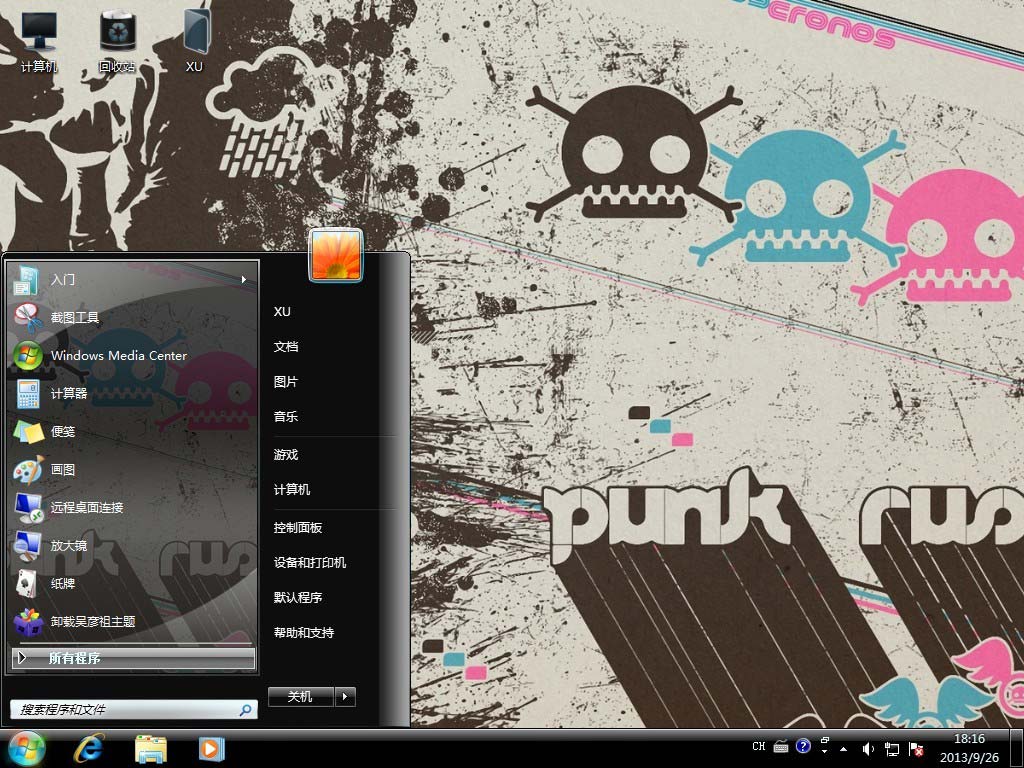The image size is (1024, 768).
Task: Open 控制面板 control panel
Action: click(298, 528)
